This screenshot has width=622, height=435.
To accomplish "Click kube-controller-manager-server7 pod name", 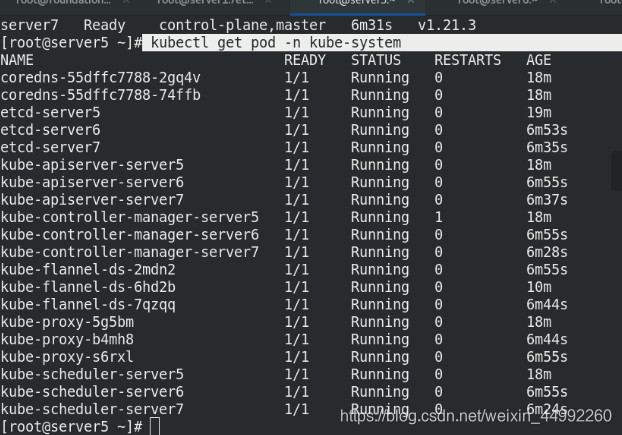I will pyautogui.click(x=130, y=252).
